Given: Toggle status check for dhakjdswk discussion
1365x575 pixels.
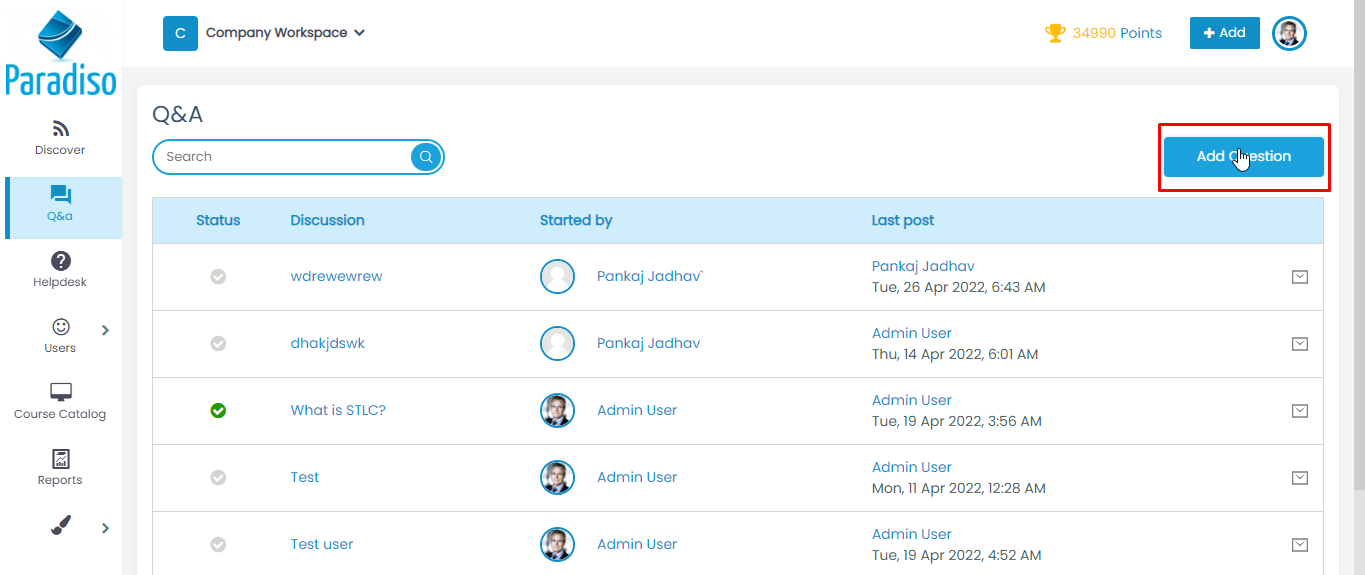Looking at the screenshot, I should click(218, 343).
